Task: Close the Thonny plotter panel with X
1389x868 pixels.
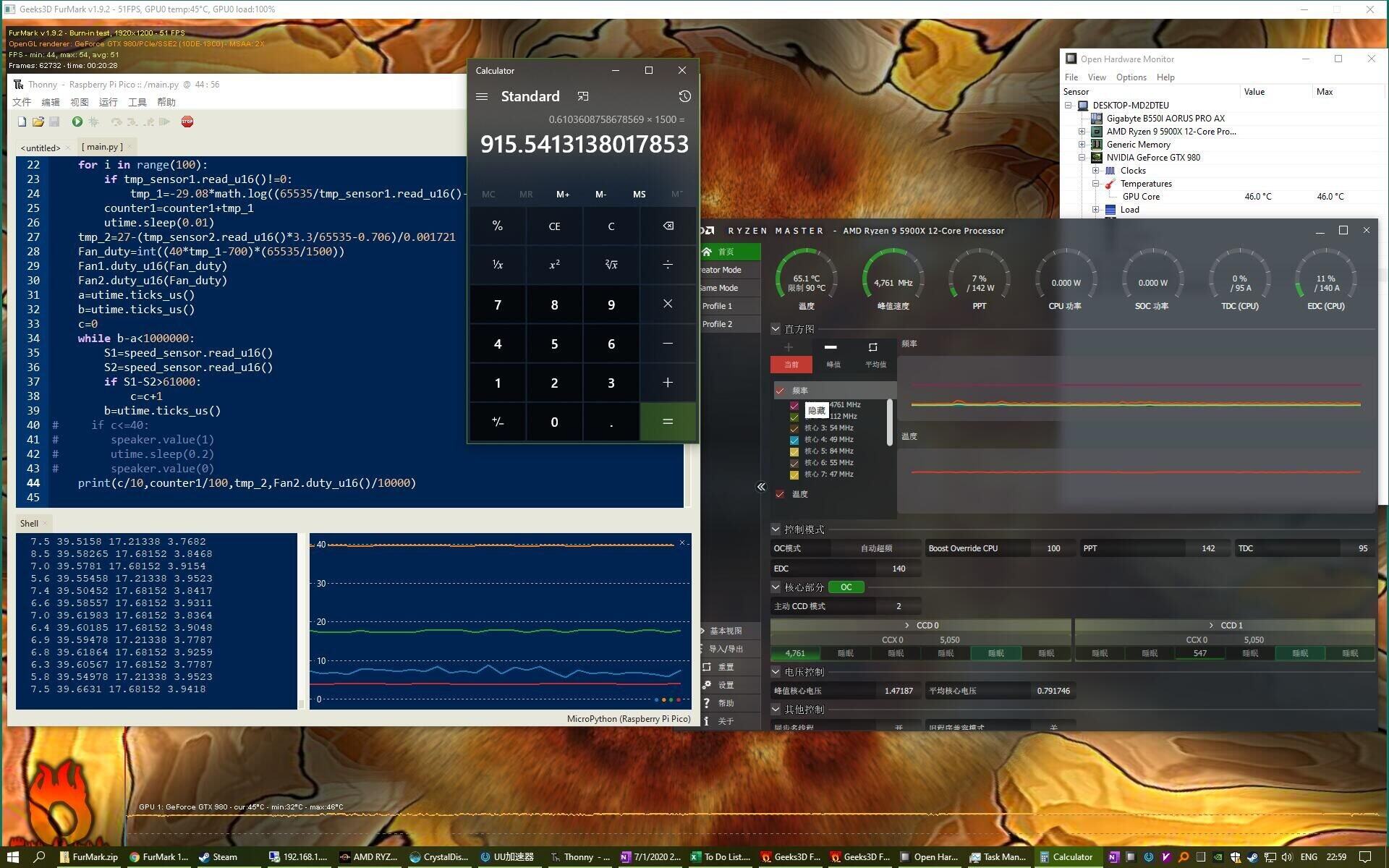Action: click(681, 542)
